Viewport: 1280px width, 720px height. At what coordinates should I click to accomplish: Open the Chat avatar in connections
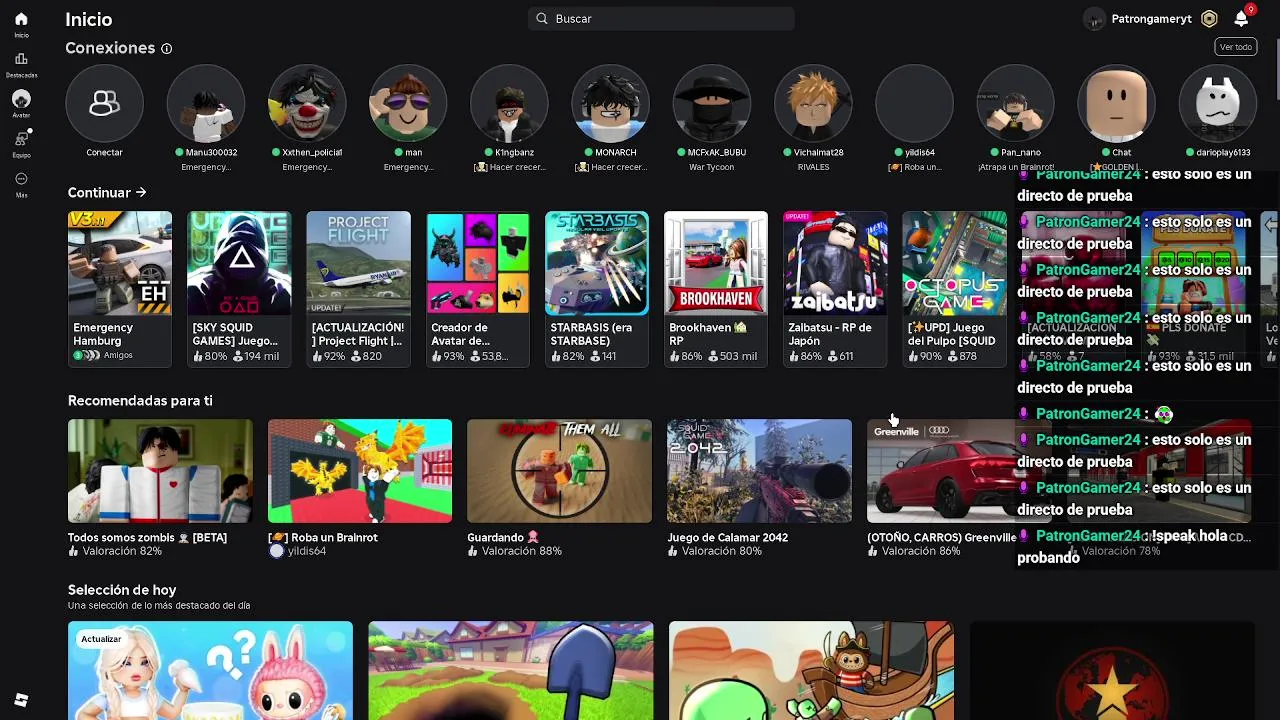click(1116, 103)
